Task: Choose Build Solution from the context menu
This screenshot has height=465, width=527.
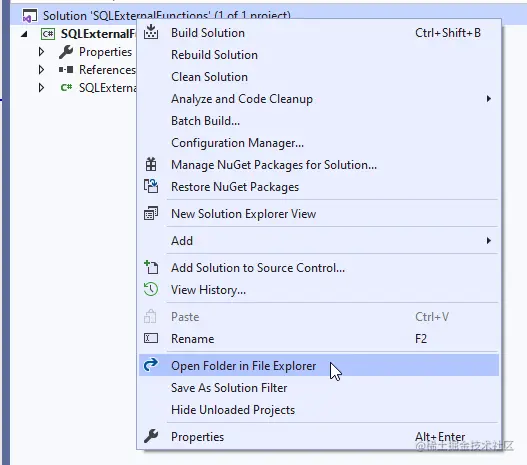Action: 319,33
